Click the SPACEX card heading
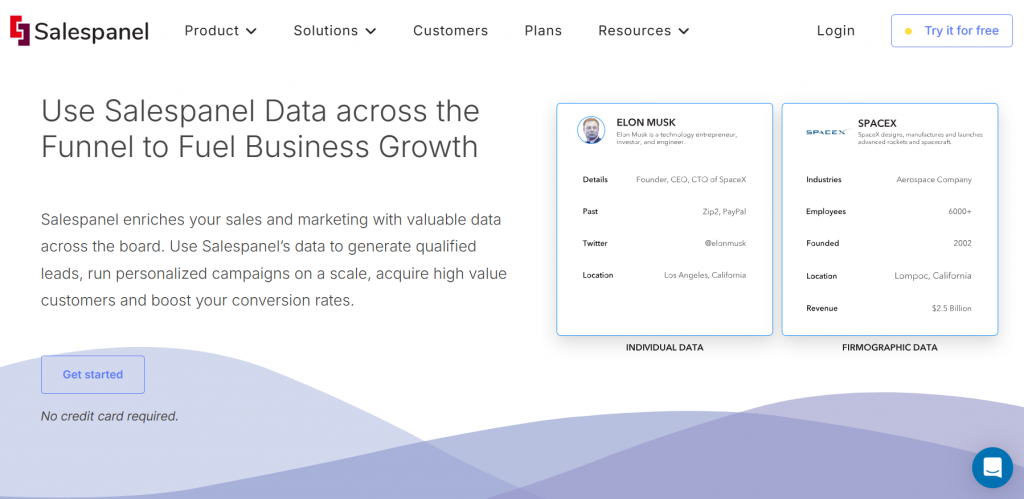 pyautogui.click(x=877, y=124)
